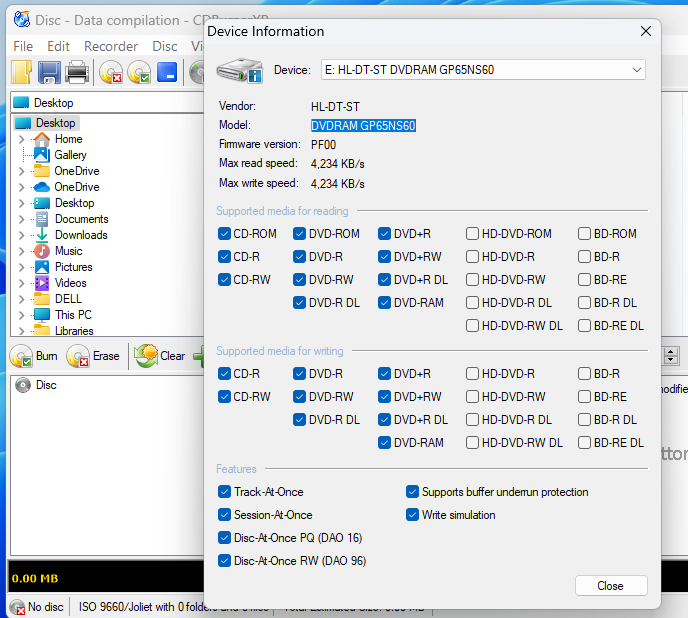
Task: Click the erase disc icon with red X in the top toolbar
Action: coord(111,72)
